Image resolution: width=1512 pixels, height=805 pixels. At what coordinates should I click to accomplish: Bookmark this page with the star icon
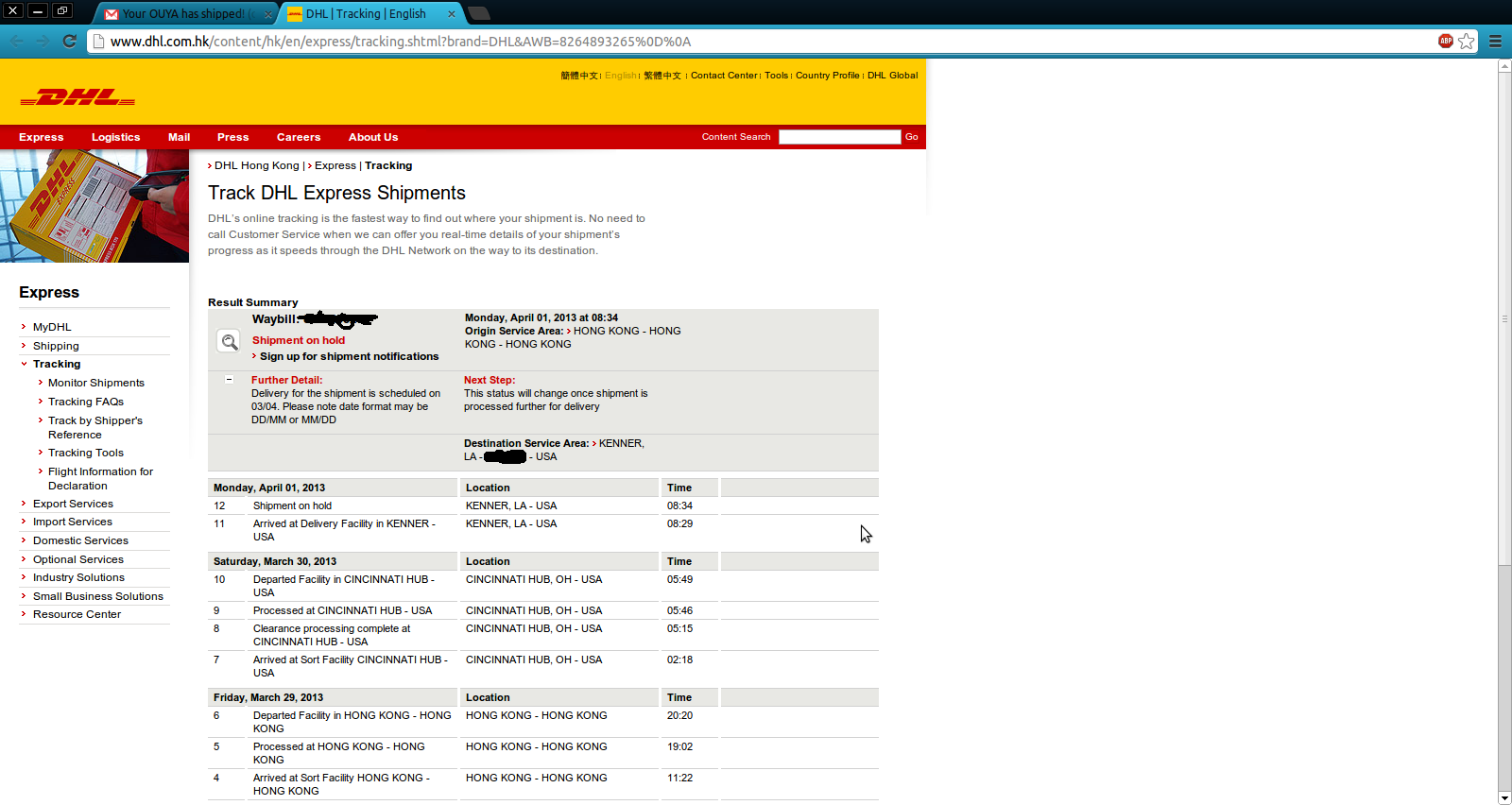[x=1466, y=41]
